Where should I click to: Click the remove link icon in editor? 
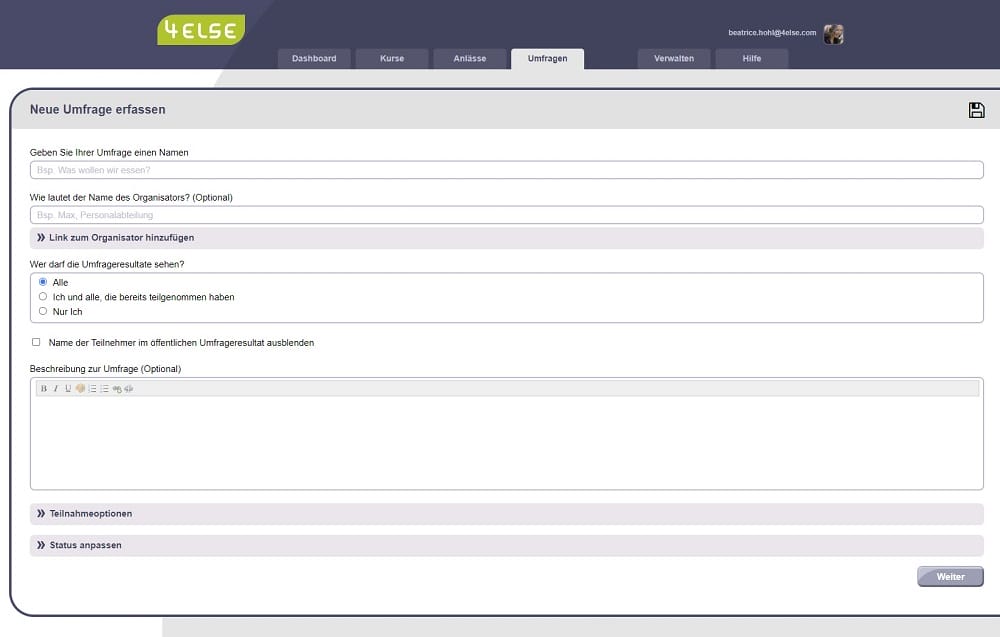128,389
